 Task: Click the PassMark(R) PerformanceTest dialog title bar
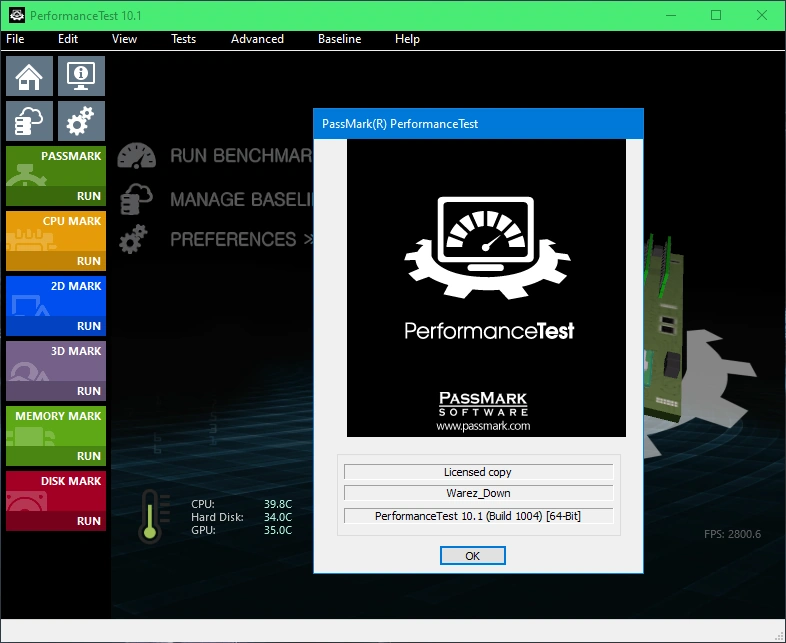478,124
